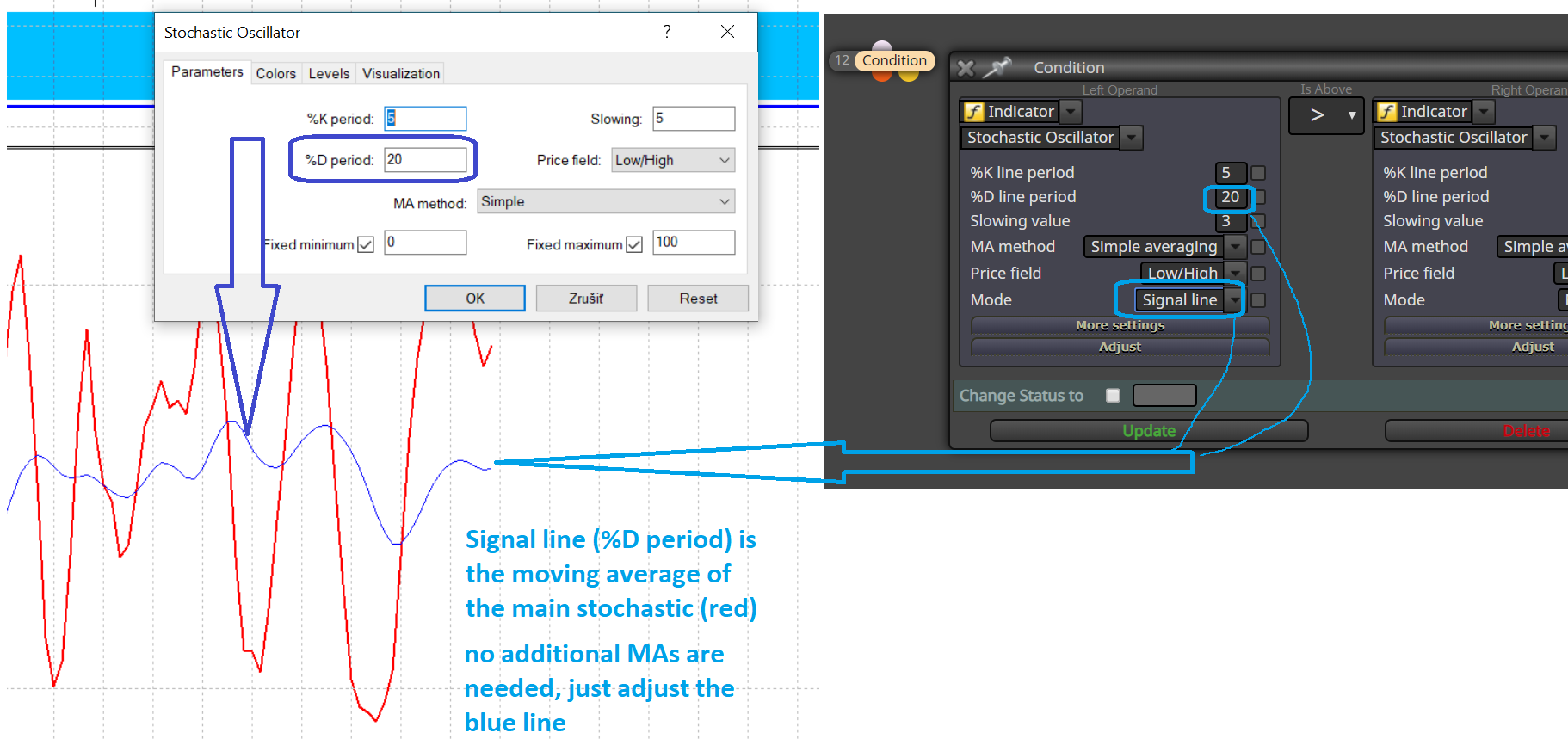
Task: Switch to the Visualization tab
Action: coord(401,74)
